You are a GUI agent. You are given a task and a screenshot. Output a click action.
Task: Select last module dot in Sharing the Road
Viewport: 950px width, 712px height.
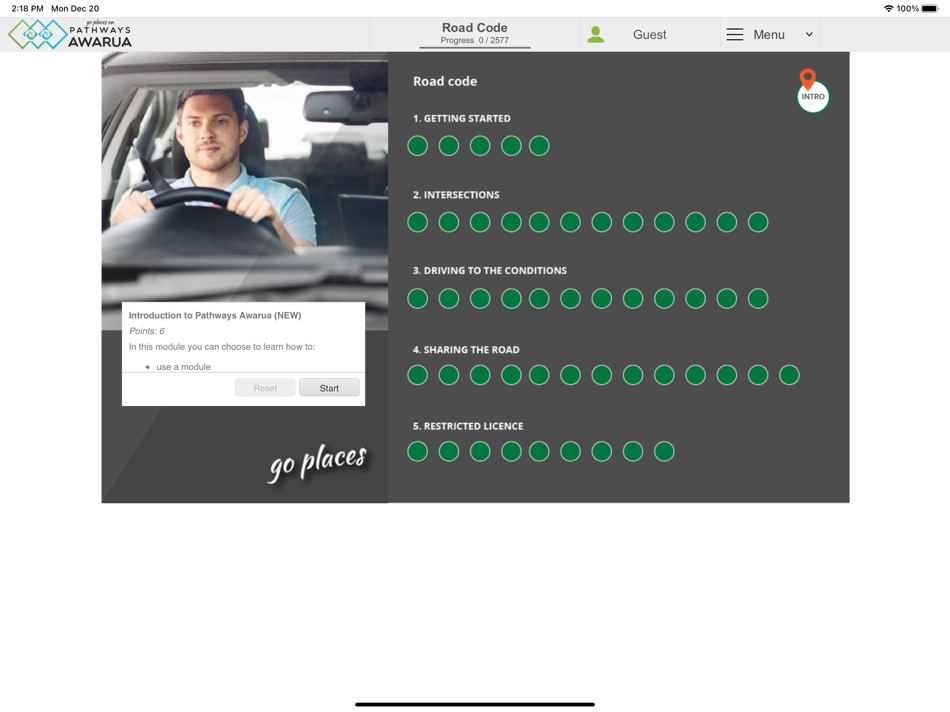pos(789,375)
